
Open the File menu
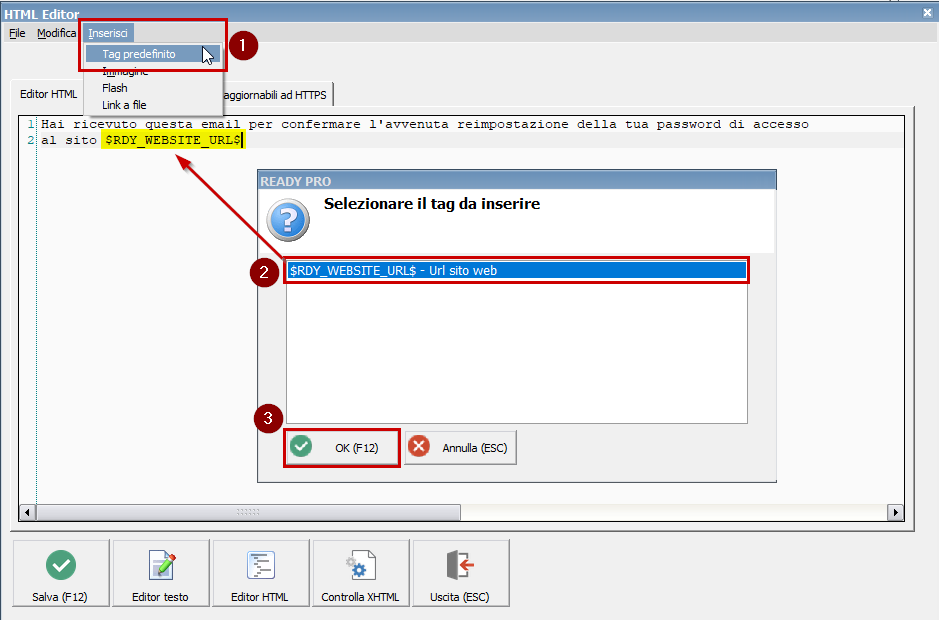pos(17,33)
